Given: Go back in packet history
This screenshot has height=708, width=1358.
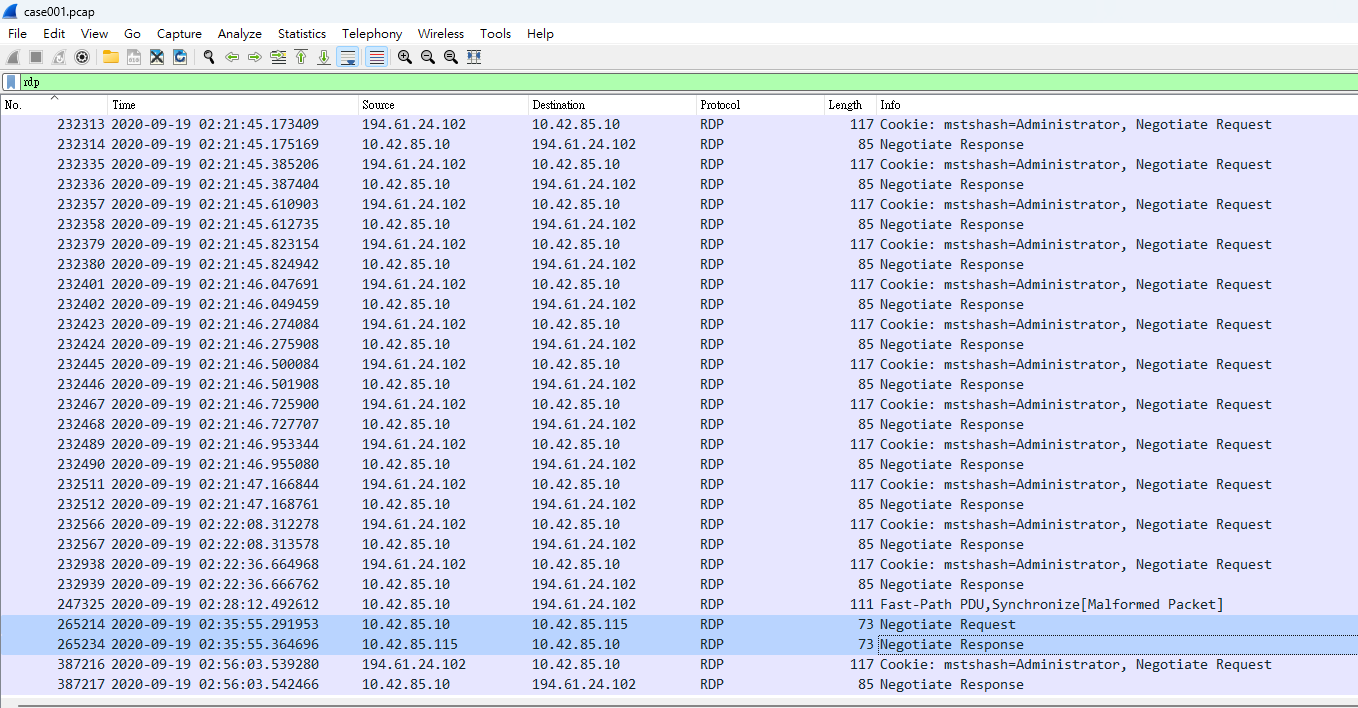Looking at the screenshot, I should tap(232, 57).
